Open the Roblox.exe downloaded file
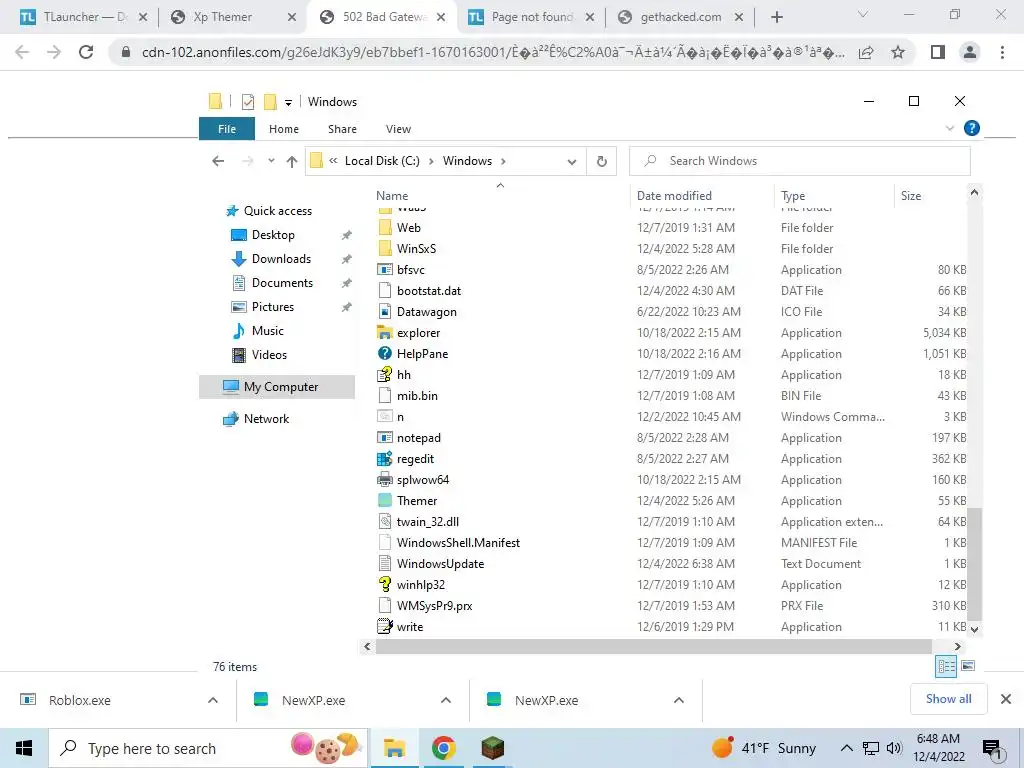The width and height of the screenshot is (1024, 768). pyautogui.click(x=78, y=700)
